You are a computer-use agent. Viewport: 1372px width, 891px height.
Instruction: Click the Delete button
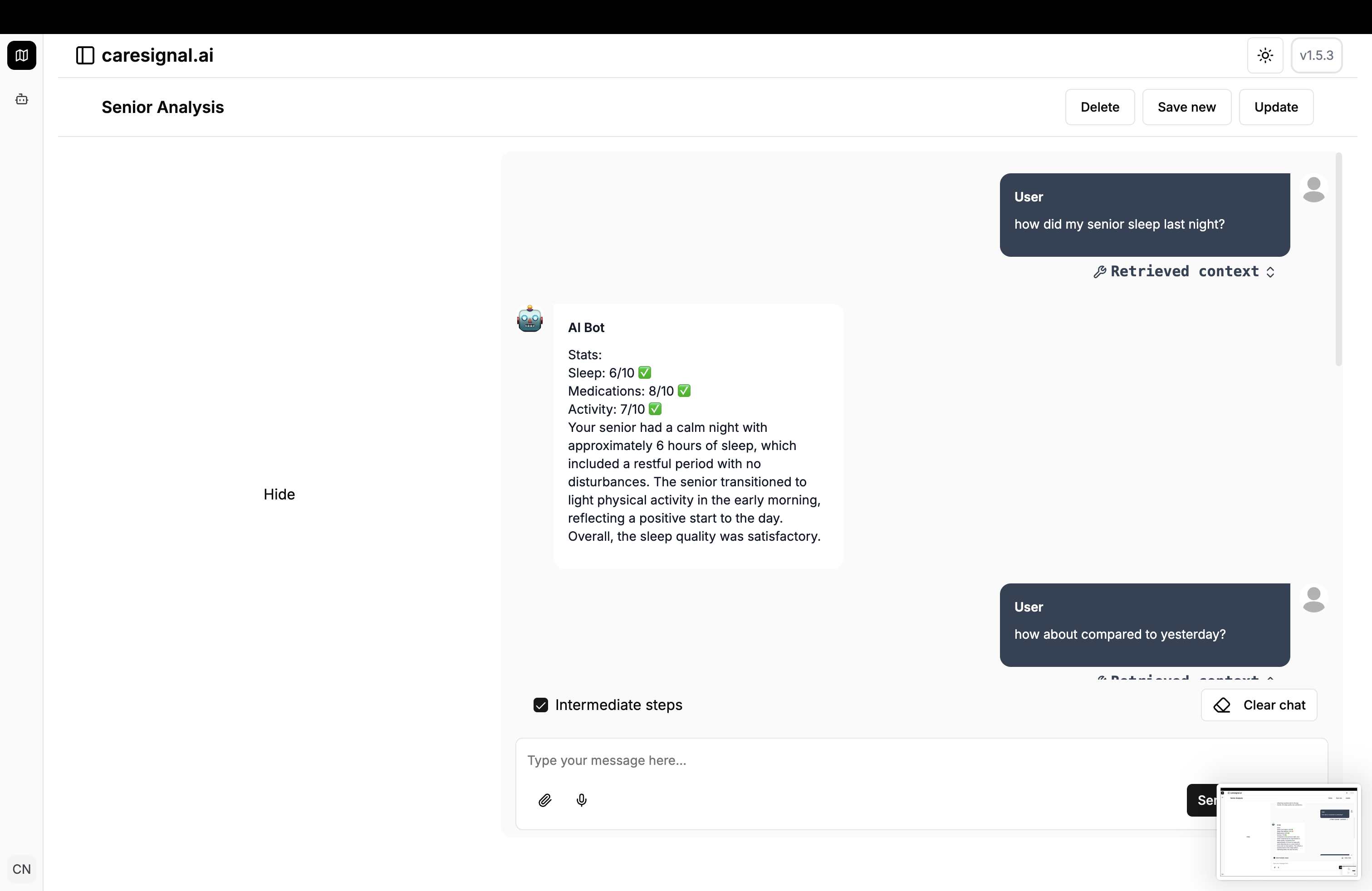pyautogui.click(x=1099, y=107)
